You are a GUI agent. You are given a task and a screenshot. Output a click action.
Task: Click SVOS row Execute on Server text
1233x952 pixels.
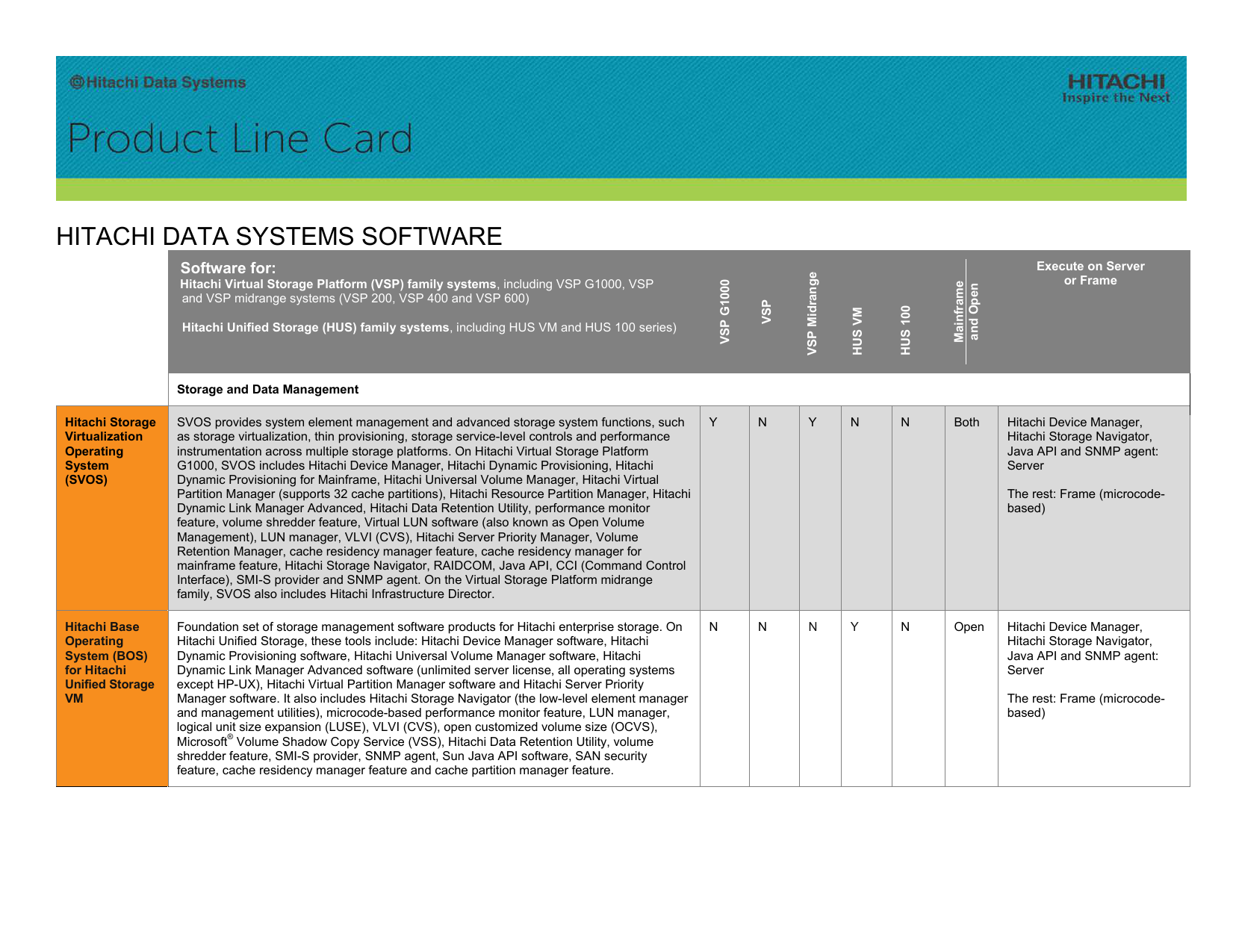1086,465
